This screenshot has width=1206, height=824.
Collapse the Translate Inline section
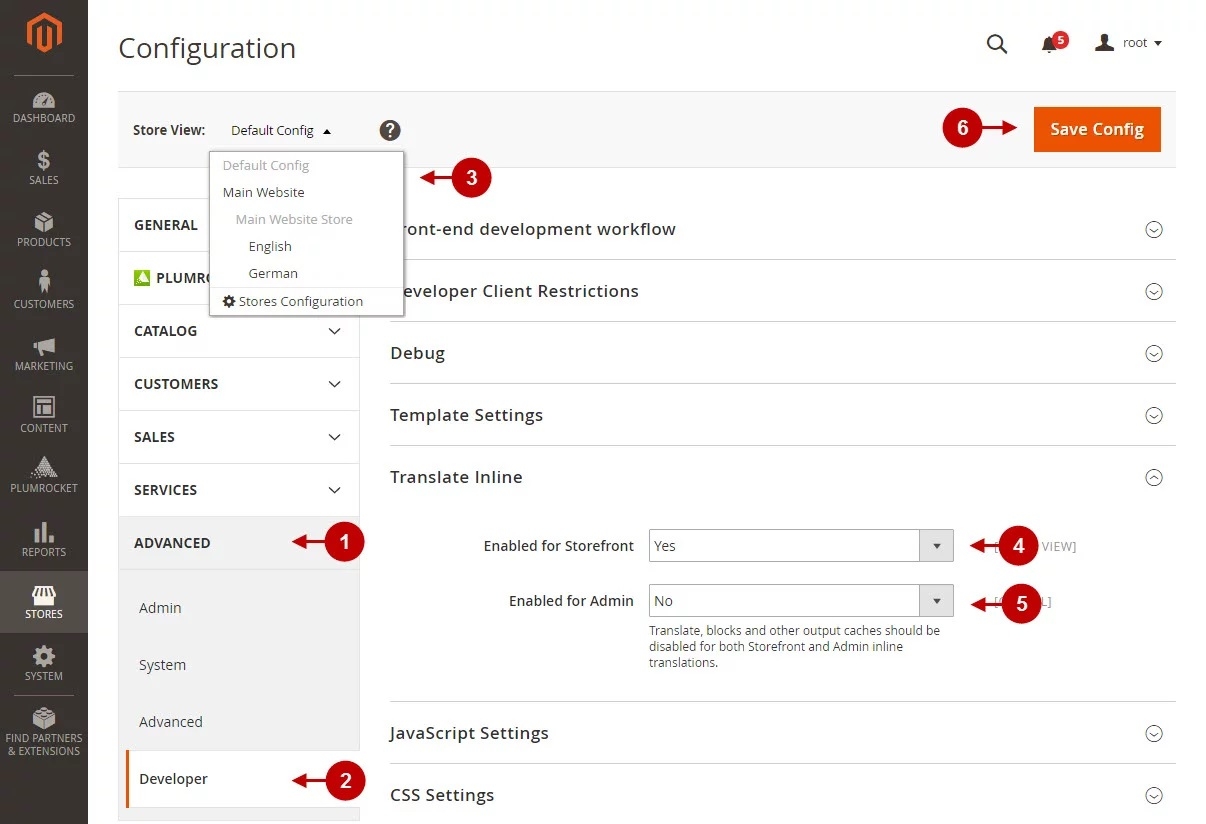pyautogui.click(x=783, y=477)
